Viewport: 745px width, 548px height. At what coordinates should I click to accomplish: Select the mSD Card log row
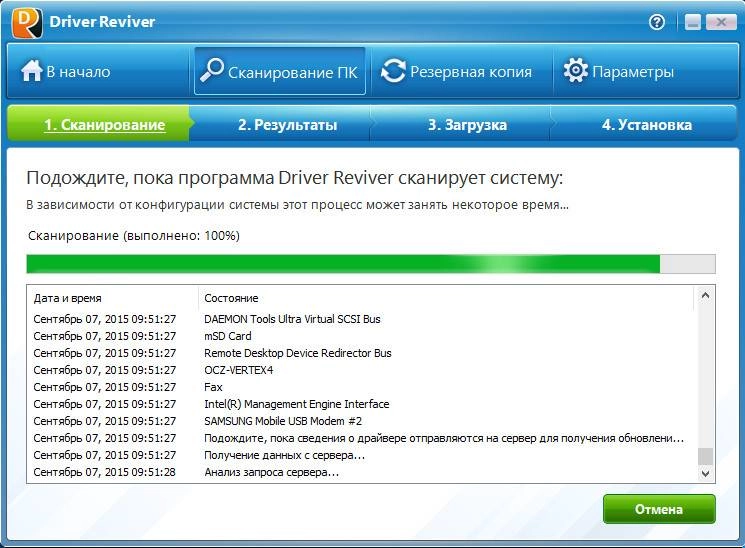pos(362,336)
